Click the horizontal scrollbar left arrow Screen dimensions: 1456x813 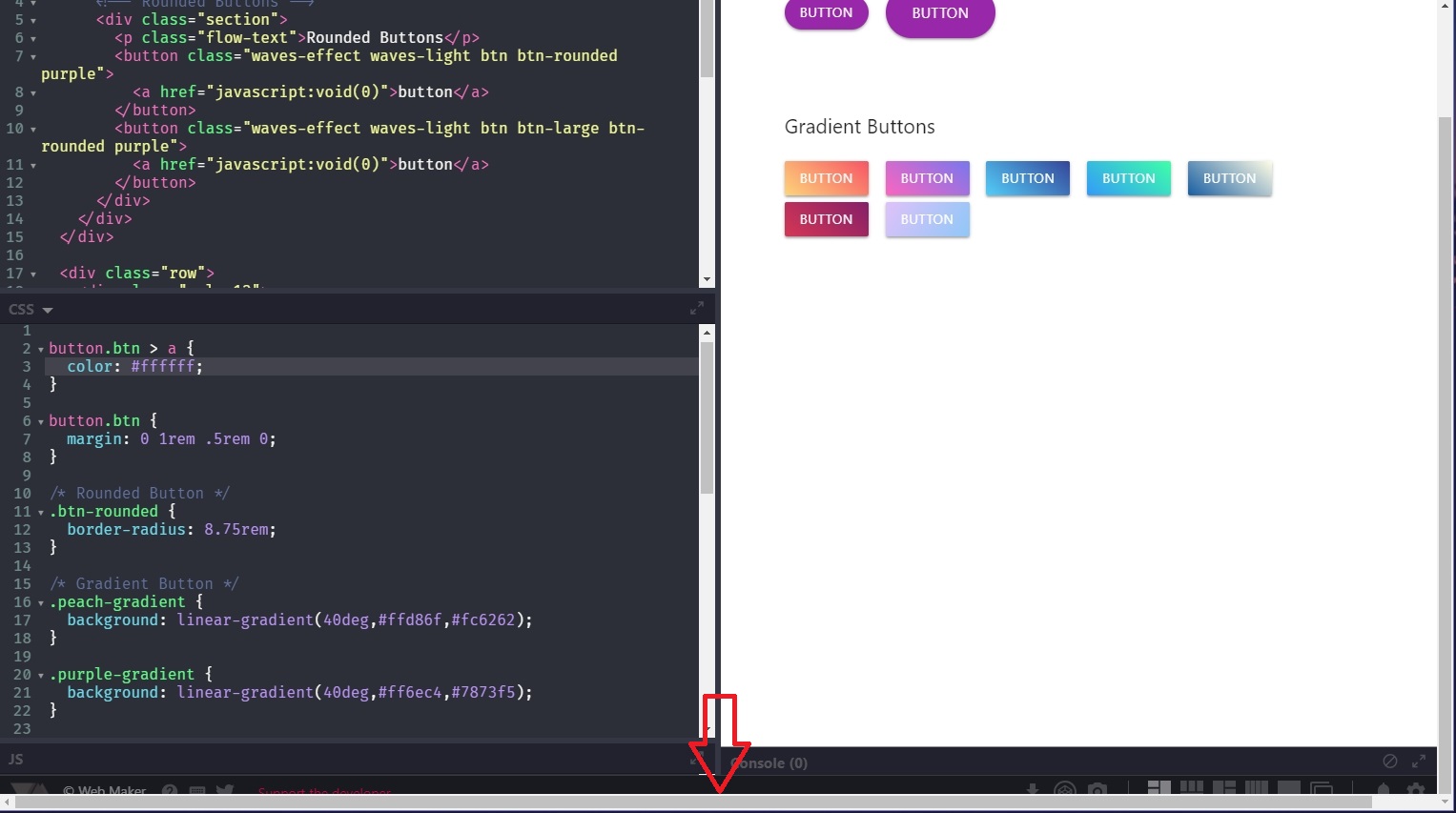tap(8, 803)
